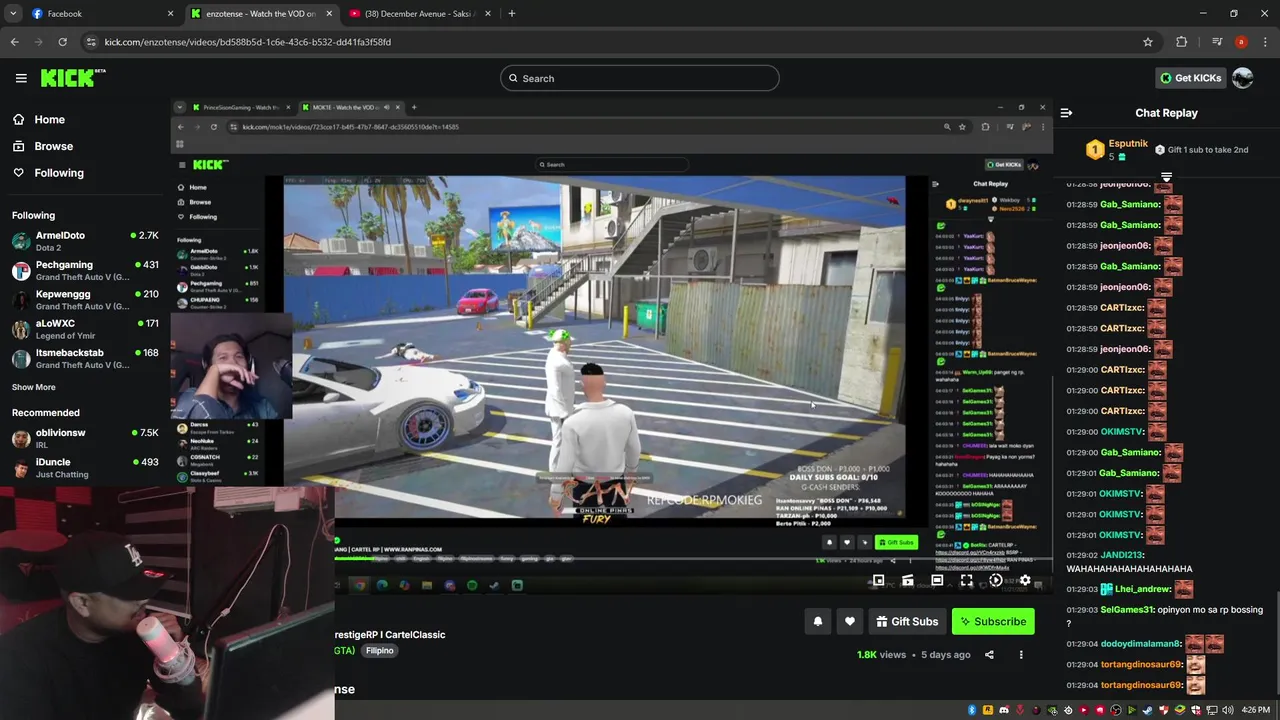The width and height of the screenshot is (1280, 720).
Task: Open ArmelDoto channel from Following list
Action: [x=85, y=241]
